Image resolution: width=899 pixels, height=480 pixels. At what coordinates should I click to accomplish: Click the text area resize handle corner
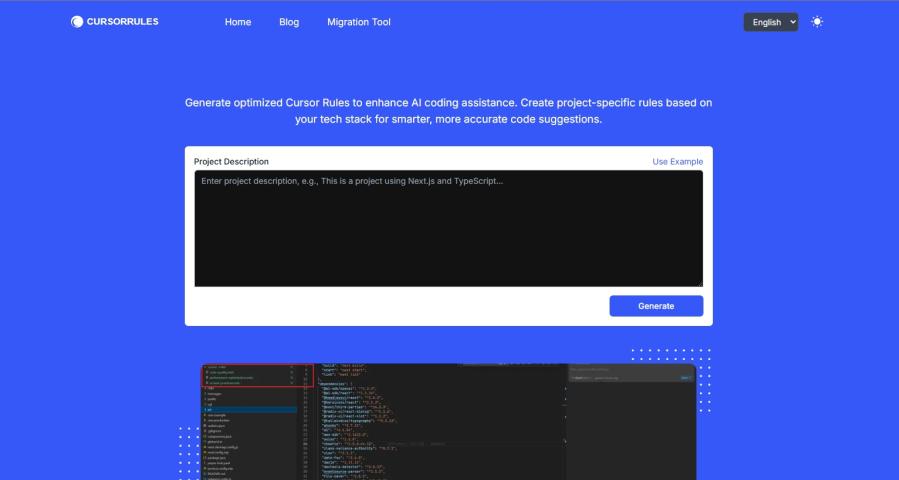(700, 284)
